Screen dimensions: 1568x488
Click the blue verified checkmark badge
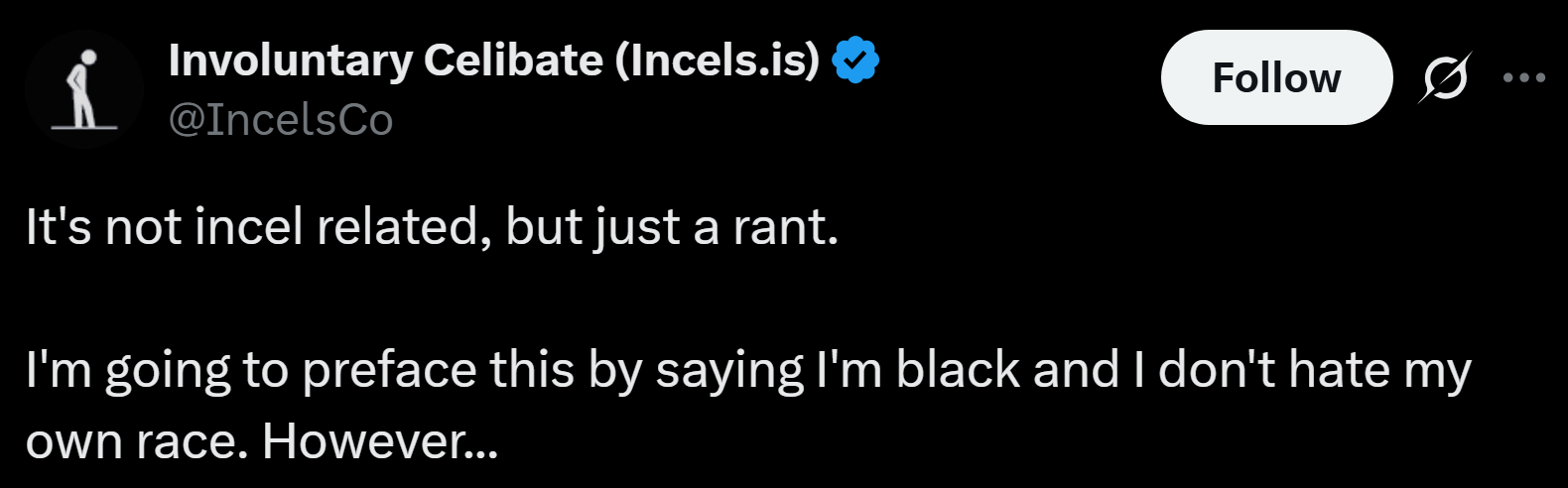point(854,60)
